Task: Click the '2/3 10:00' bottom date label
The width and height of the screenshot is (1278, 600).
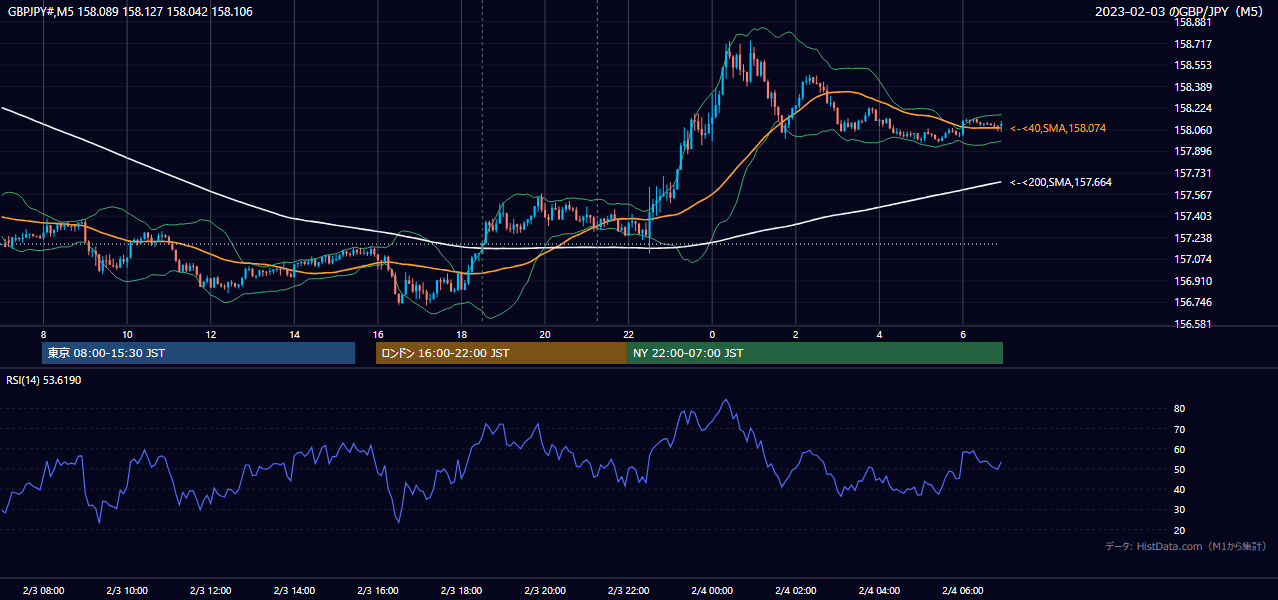Action: pyautogui.click(x=127, y=591)
